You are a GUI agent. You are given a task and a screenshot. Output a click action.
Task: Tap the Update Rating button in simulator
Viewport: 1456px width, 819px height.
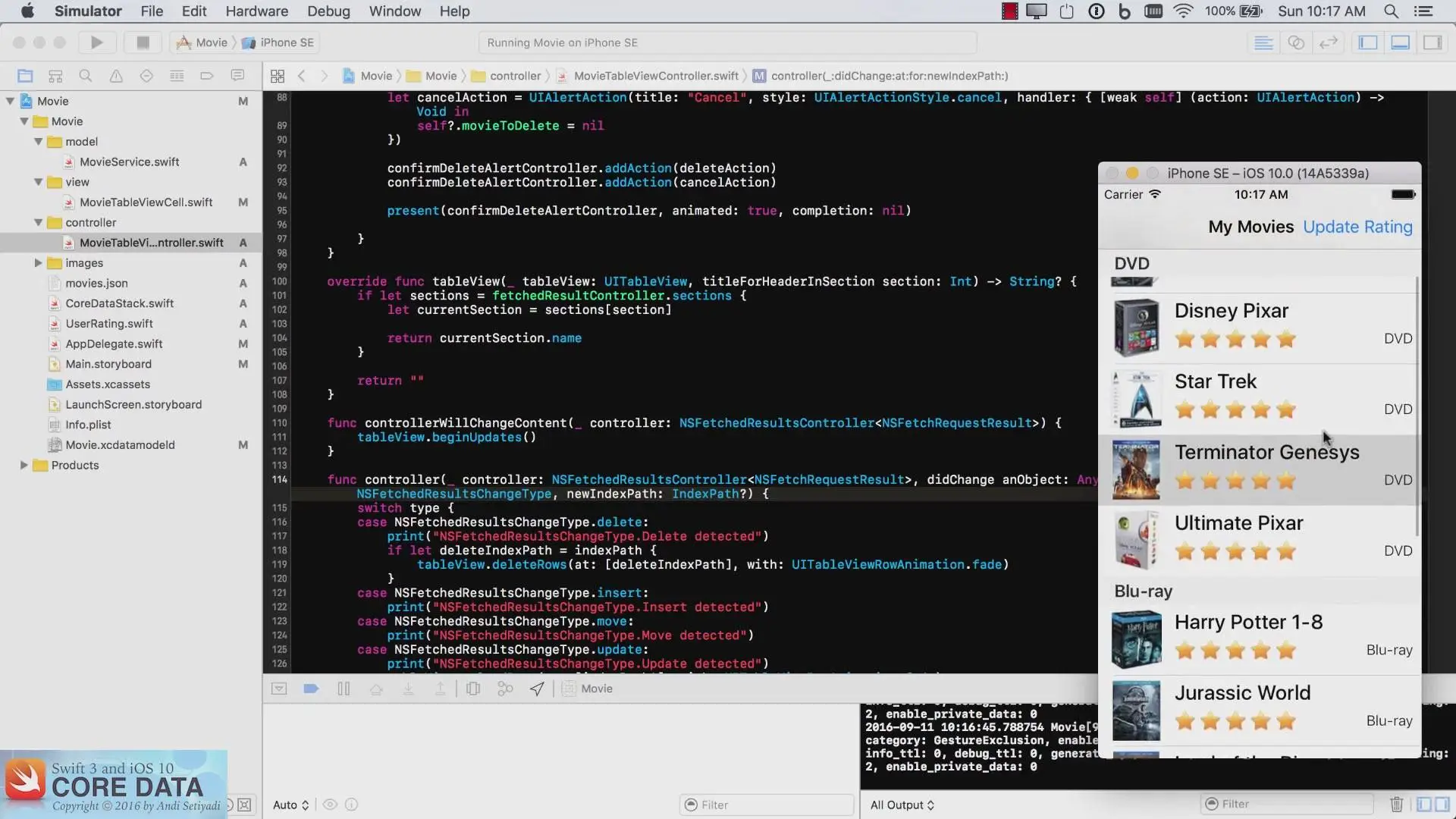pos(1357,227)
